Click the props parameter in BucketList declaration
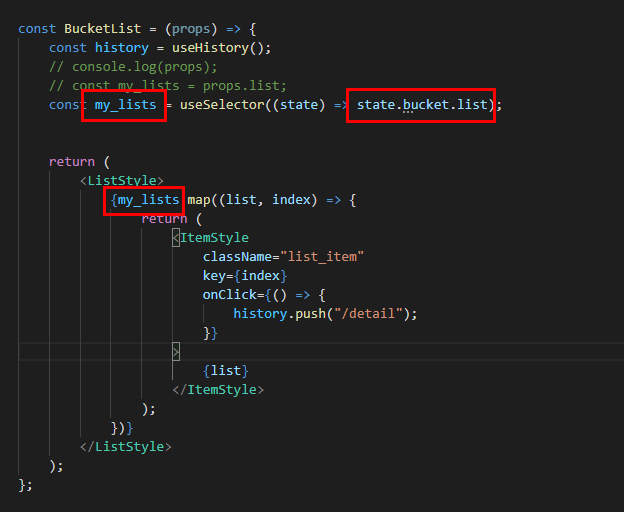This screenshot has height=512, width=624. tap(191, 29)
